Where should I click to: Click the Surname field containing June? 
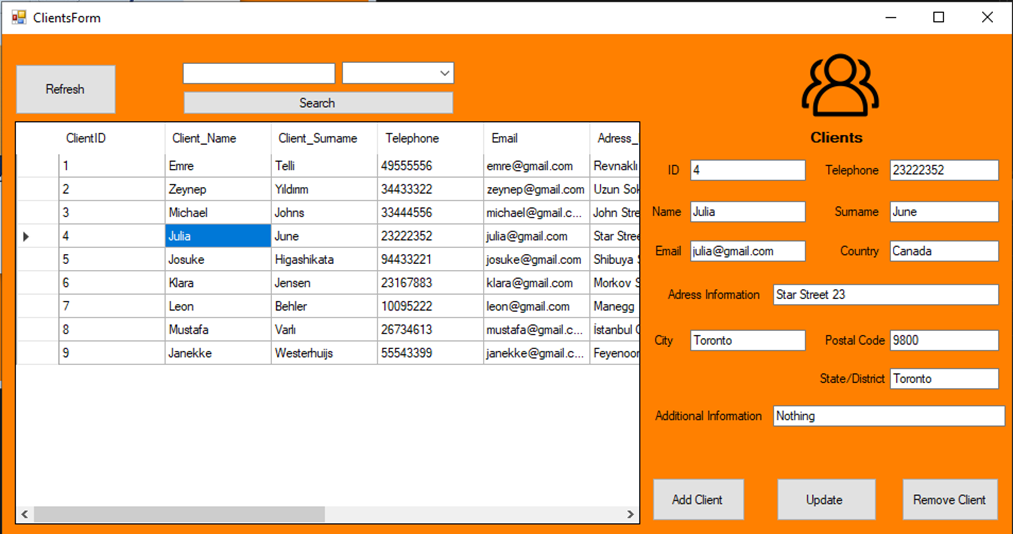[x=944, y=212]
